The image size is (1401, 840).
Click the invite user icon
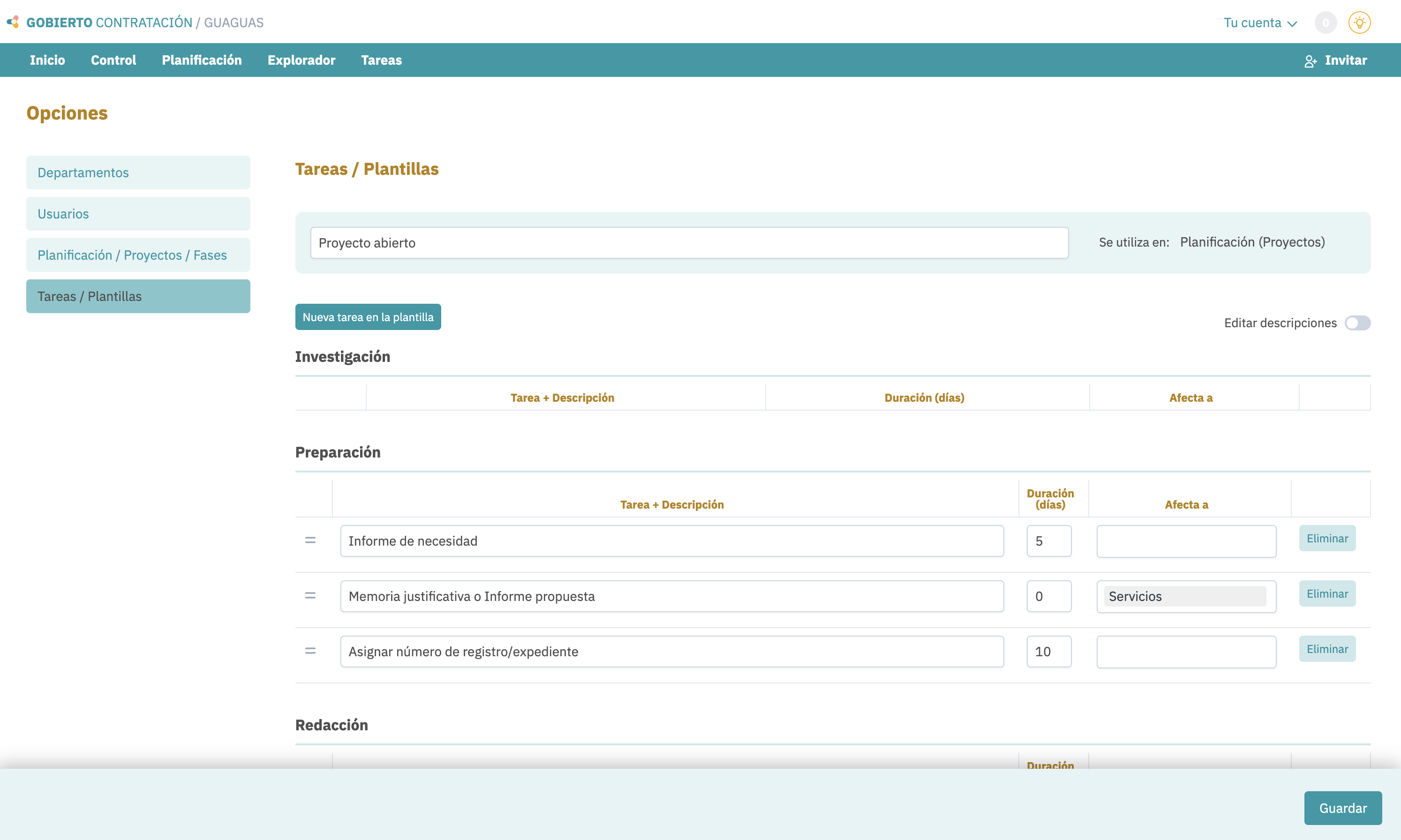tap(1310, 60)
